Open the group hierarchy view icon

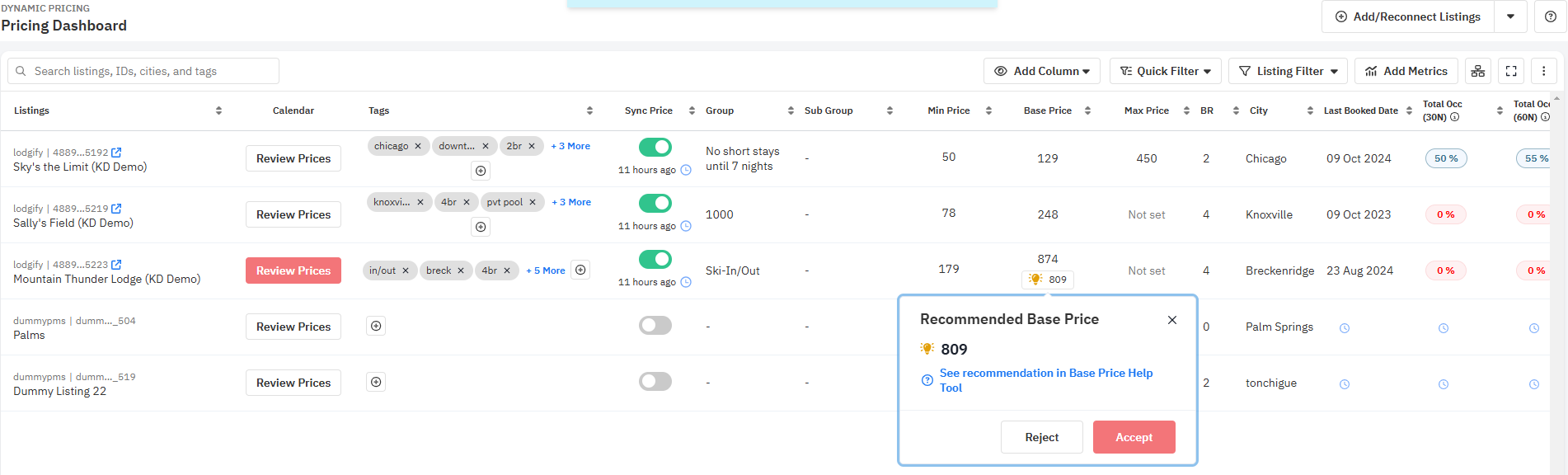[1478, 71]
